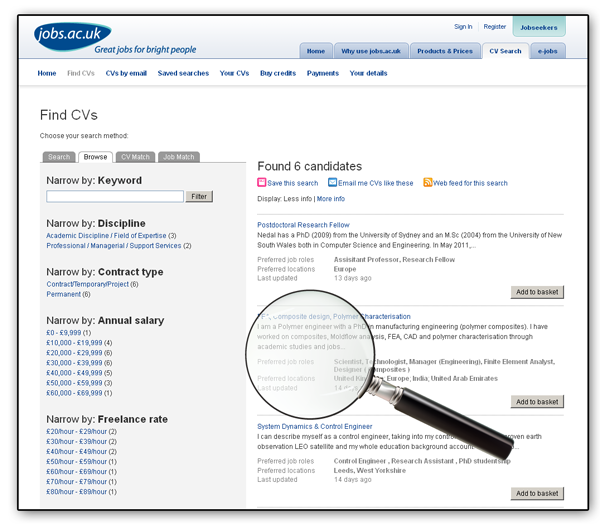Screen dimensions: 600x529
Task: Open the Why use jobs.ac.uk tab
Action: 371,51
